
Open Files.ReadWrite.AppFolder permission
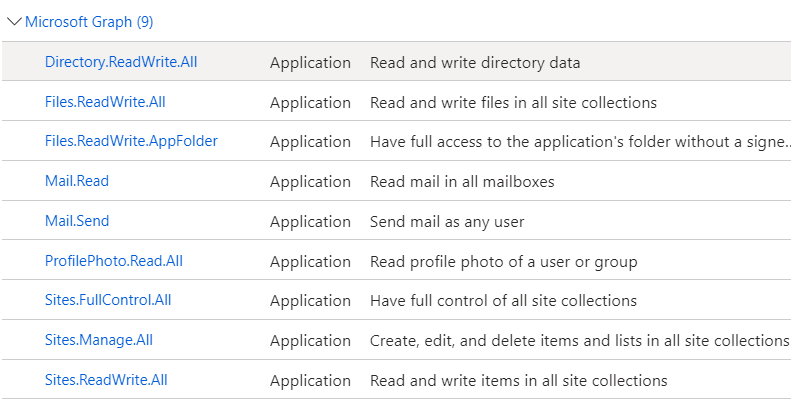point(131,141)
